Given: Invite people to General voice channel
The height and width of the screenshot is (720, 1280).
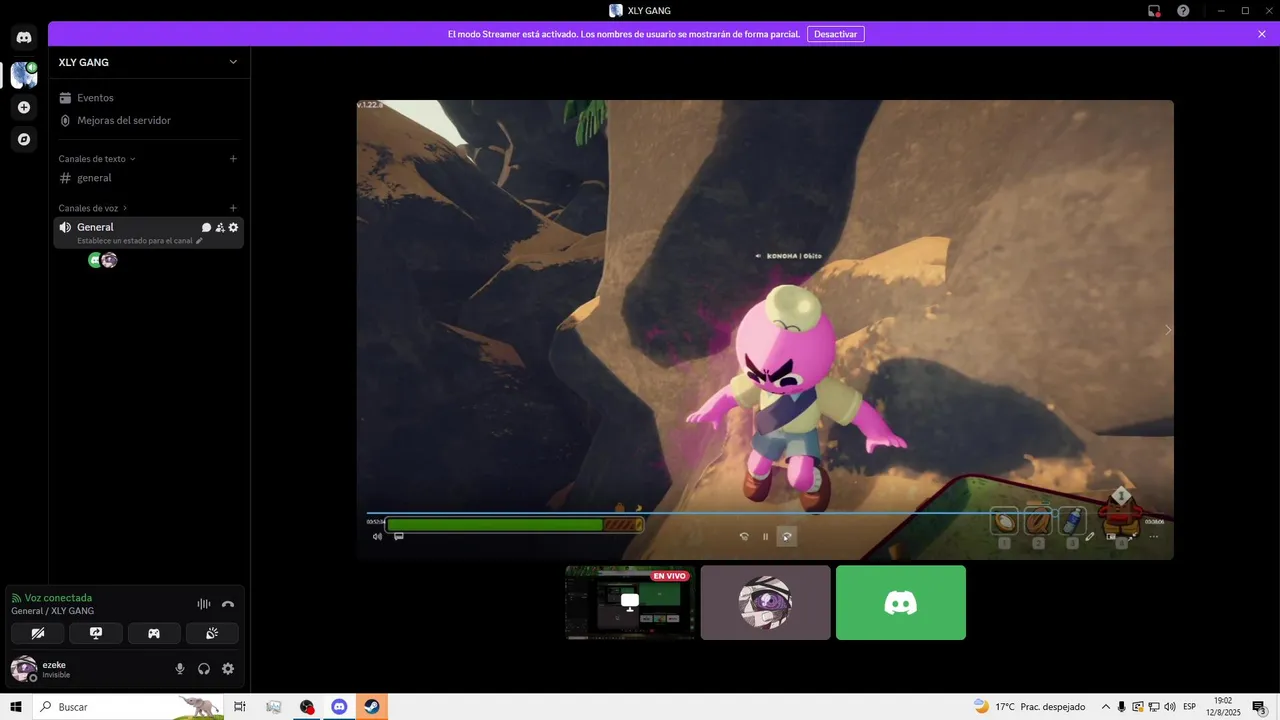Looking at the screenshot, I should coord(220,227).
